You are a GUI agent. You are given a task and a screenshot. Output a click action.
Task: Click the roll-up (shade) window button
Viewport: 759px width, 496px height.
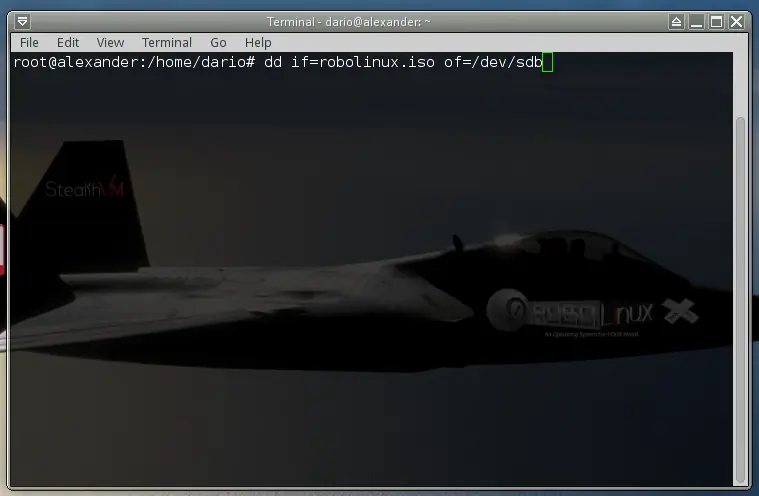[x=676, y=22]
